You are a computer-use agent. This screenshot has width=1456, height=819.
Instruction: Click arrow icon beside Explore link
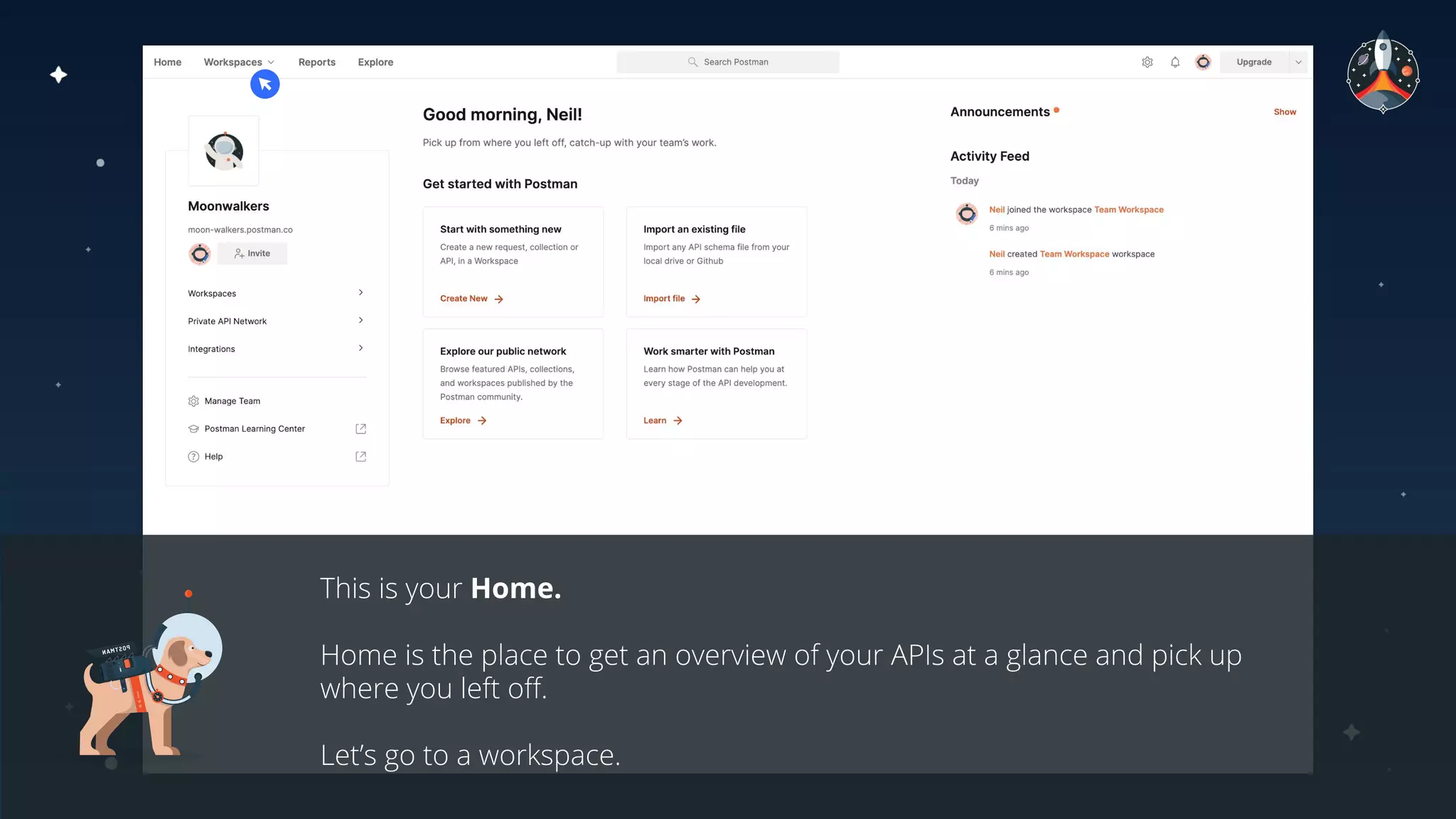[482, 421]
